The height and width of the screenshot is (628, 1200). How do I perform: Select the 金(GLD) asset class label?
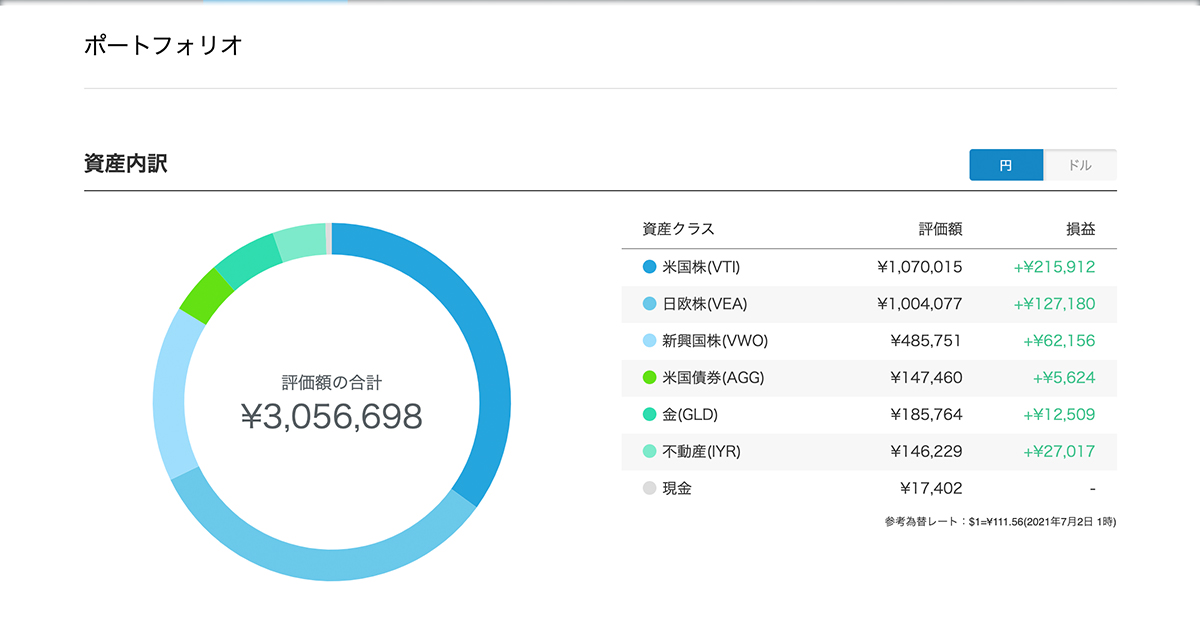tap(690, 414)
